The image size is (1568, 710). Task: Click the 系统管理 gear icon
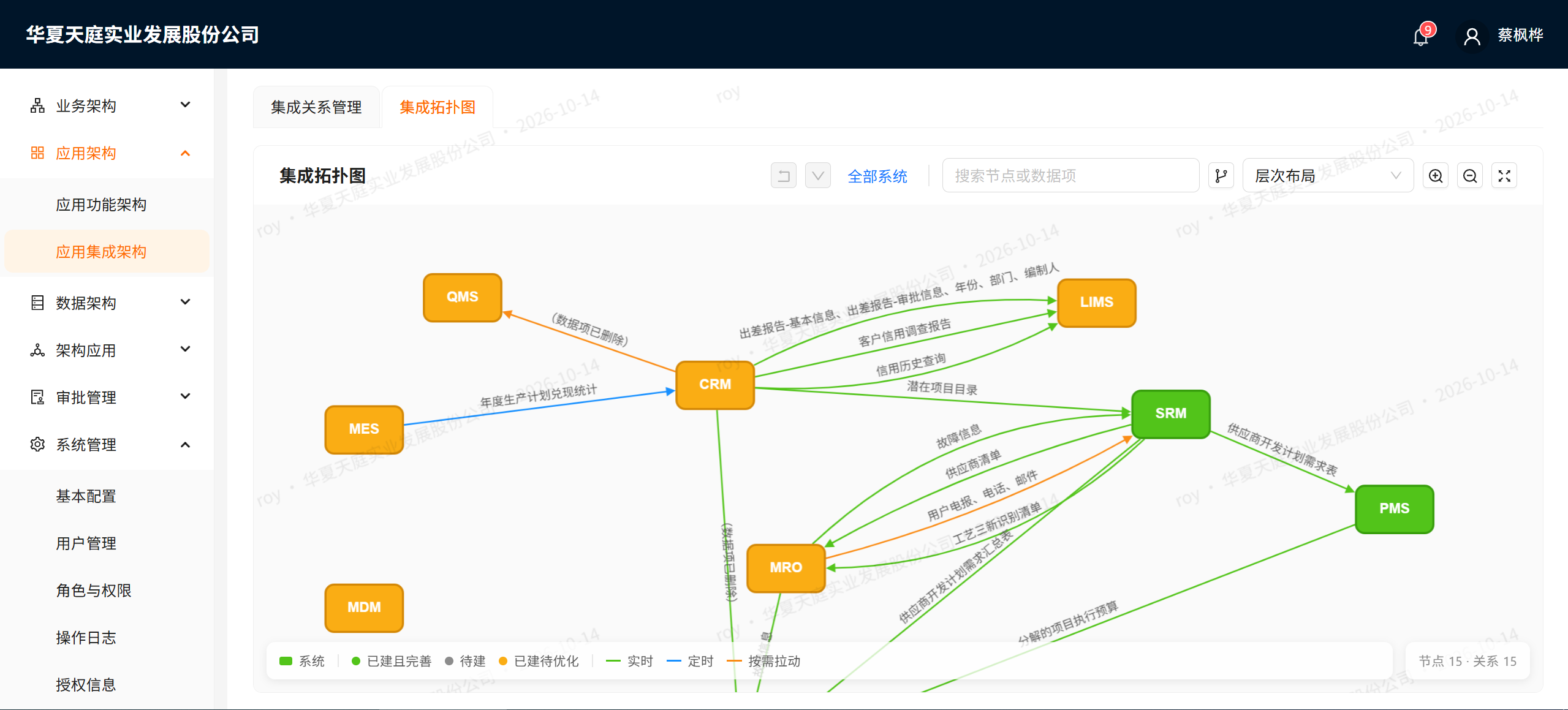click(37, 444)
